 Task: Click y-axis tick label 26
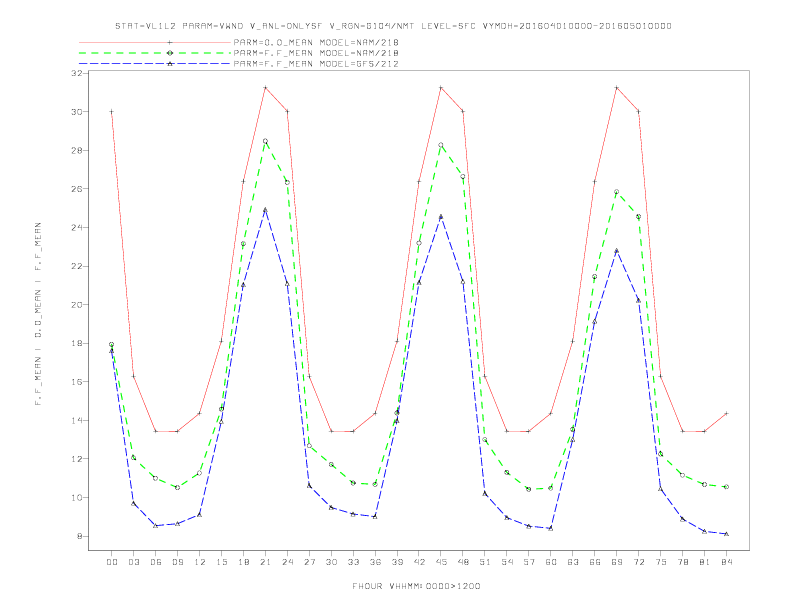pos(77,189)
